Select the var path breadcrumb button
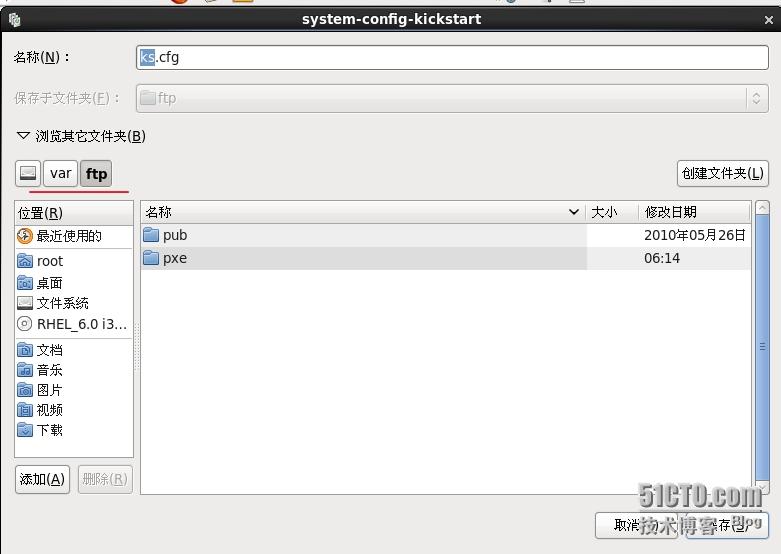The height and width of the screenshot is (554, 781). click(x=60, y=173)
